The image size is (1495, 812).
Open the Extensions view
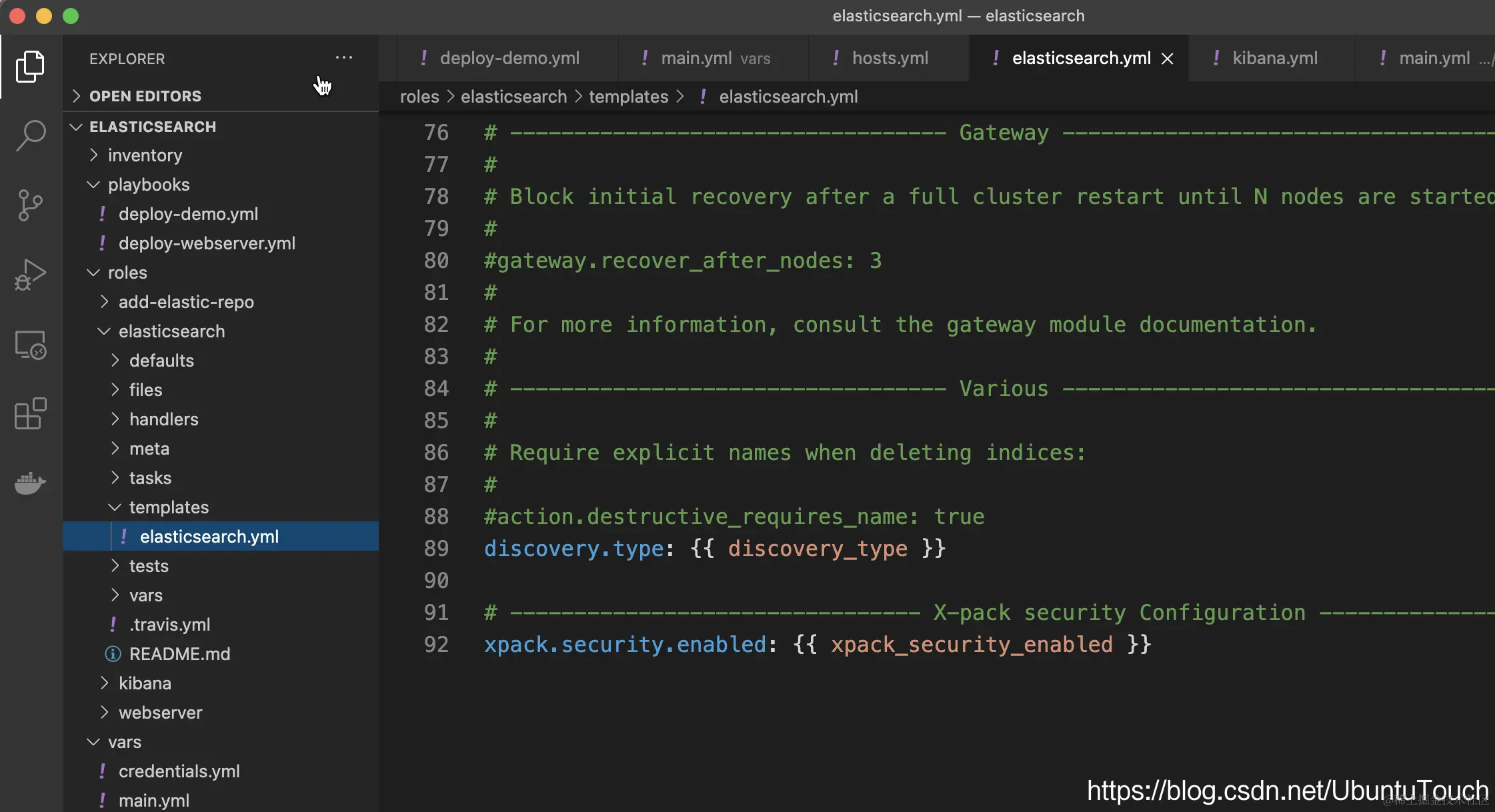pyautogui.click(x=30, y=414)
